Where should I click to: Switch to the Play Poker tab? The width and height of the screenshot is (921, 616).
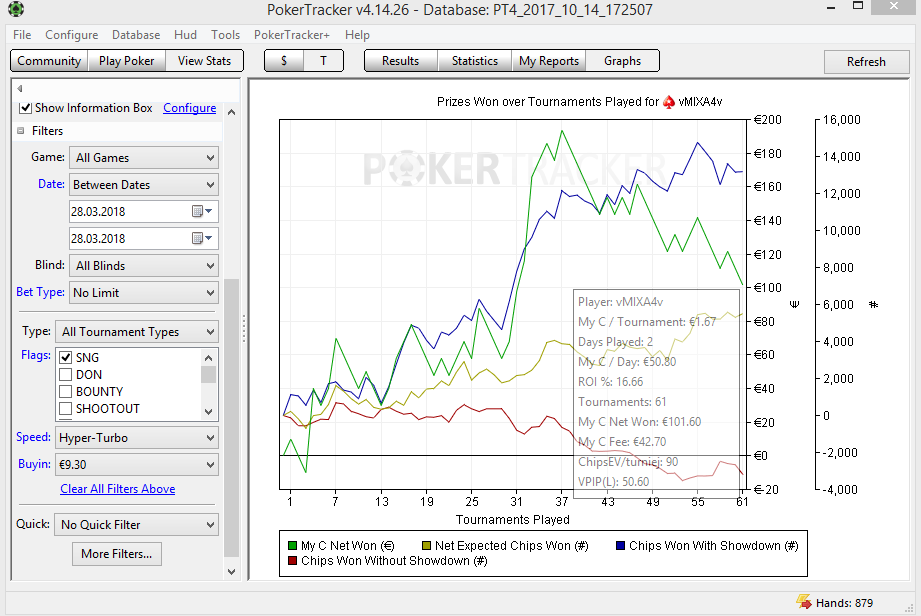click(x=126, y=60)
